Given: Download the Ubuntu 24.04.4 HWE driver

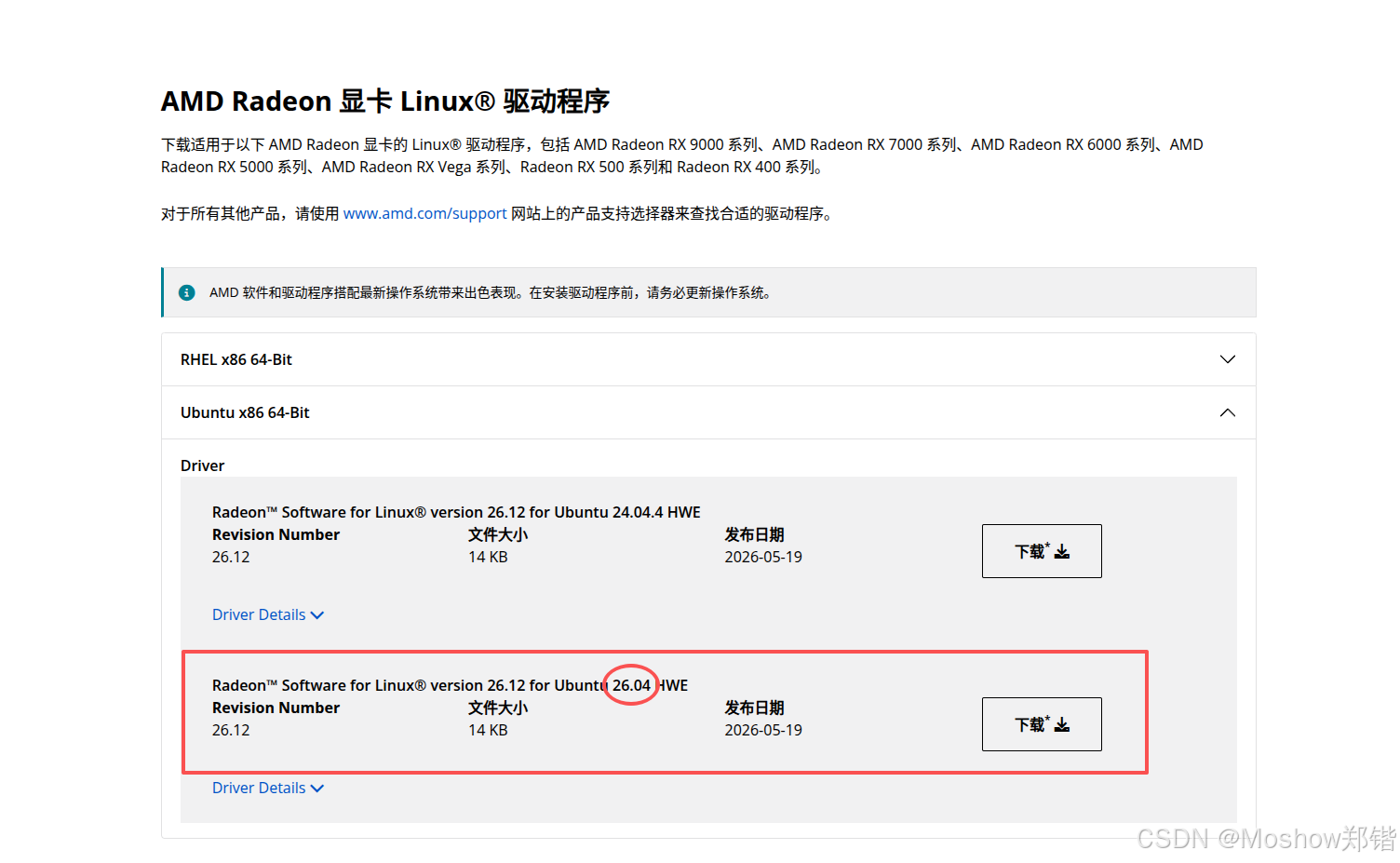Looking at the screenshot, I should point(1042,551).
